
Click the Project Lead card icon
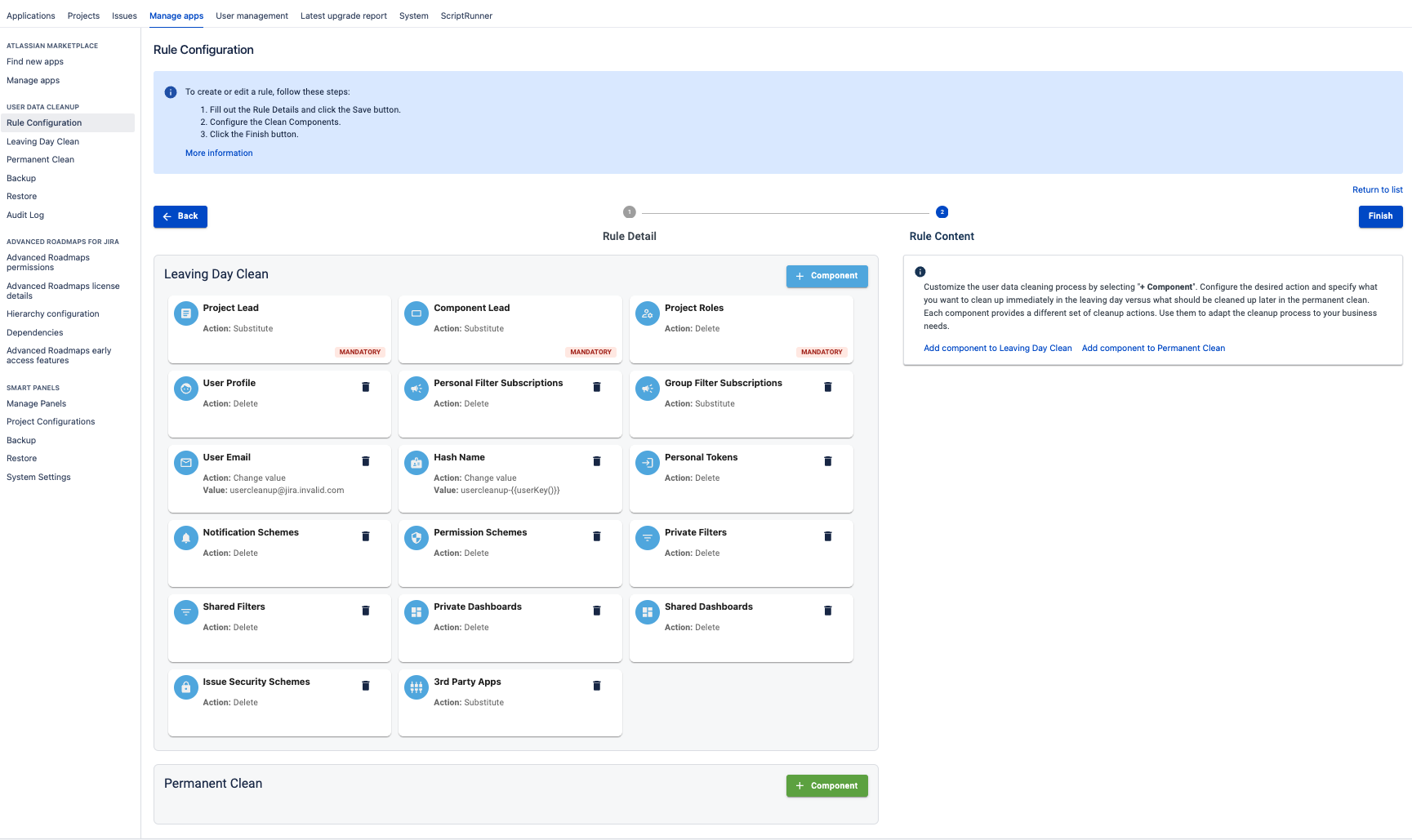coord(186,313)
